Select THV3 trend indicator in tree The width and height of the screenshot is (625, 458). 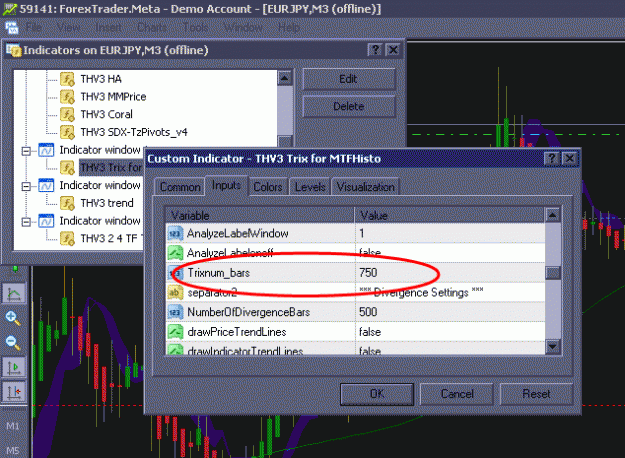coord(107,203)
